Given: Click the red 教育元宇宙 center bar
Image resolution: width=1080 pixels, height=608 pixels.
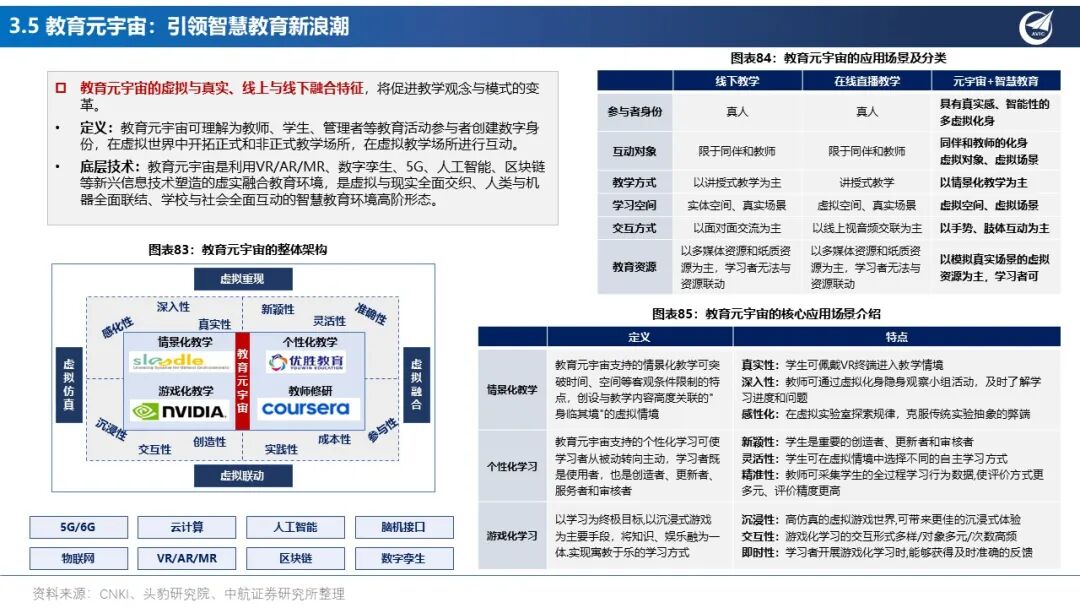Looking at the screenshot, I should pos(242,381).
